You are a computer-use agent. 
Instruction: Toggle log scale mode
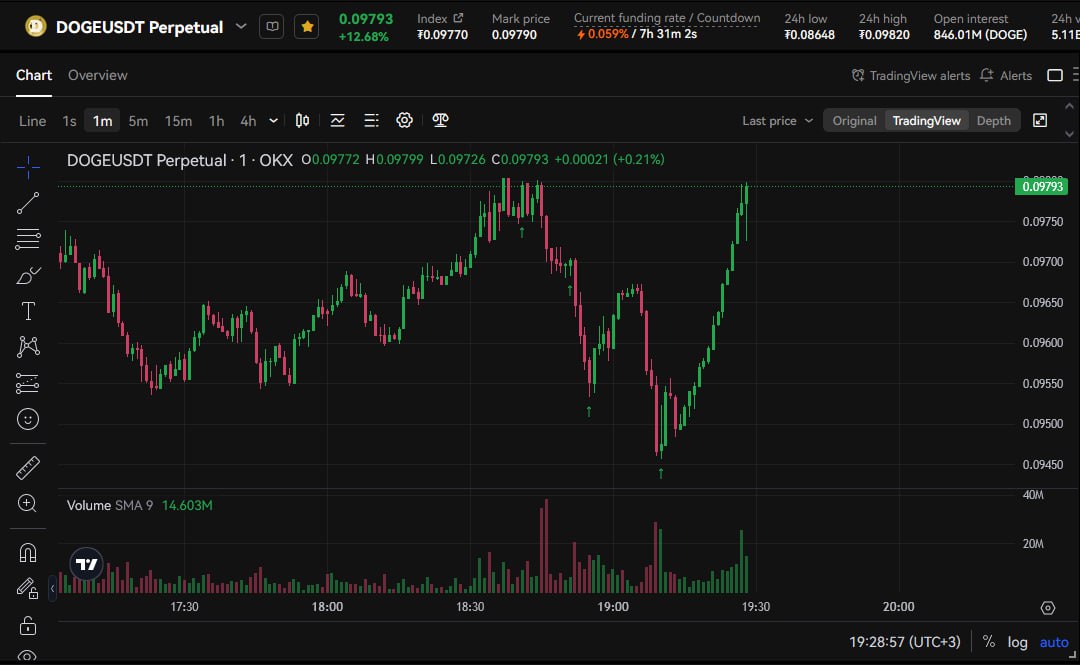(x=1017, y=642)
